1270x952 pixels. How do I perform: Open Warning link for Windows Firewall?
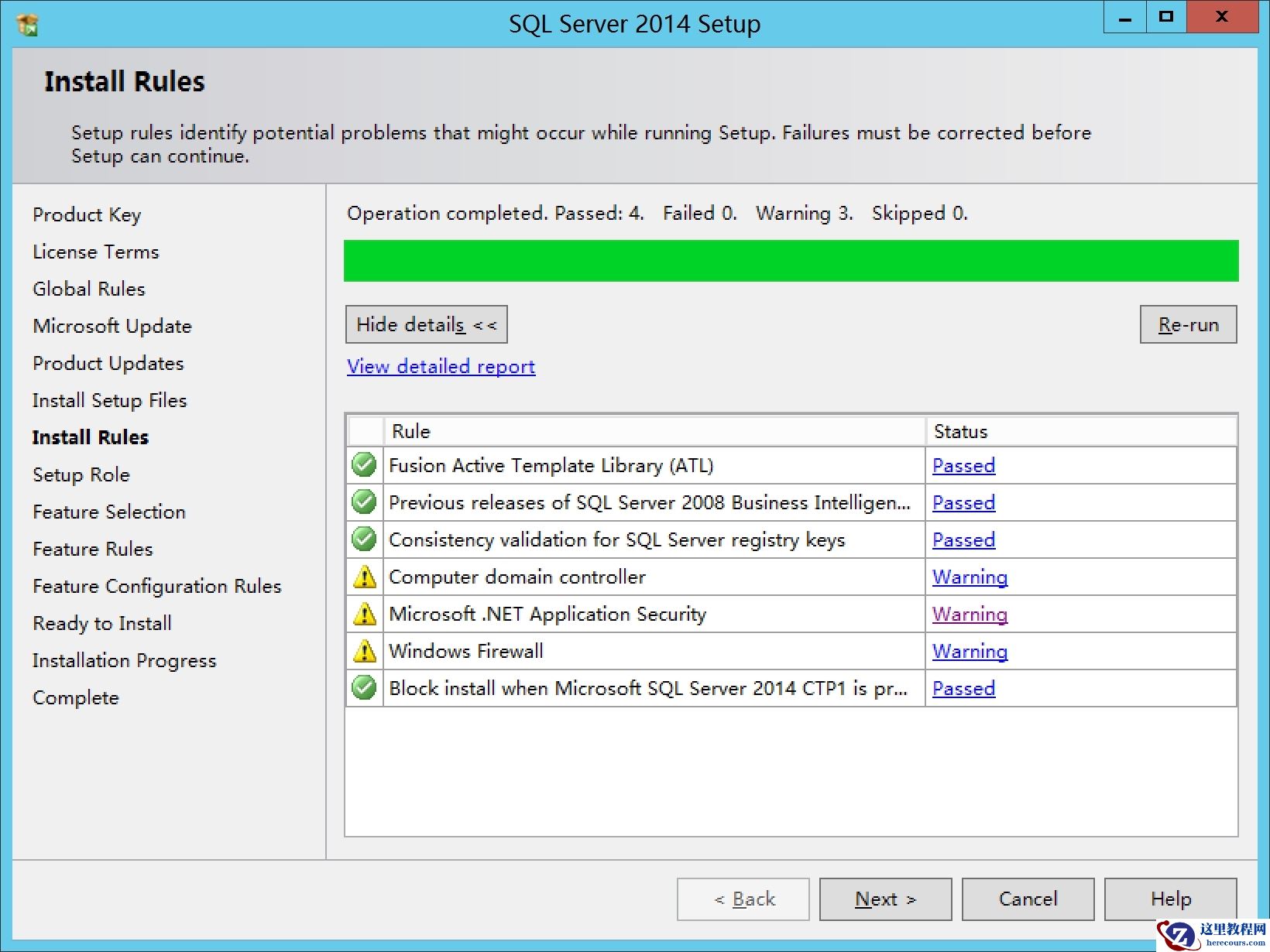(x=970, y=651)
